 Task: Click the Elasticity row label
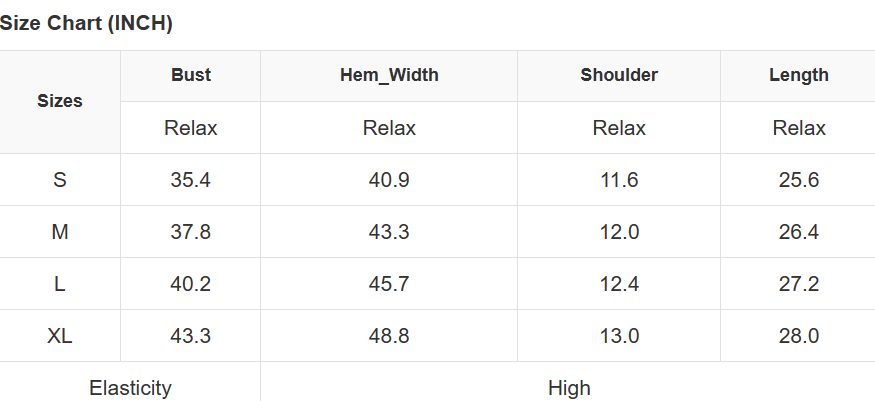coord(130,388)
